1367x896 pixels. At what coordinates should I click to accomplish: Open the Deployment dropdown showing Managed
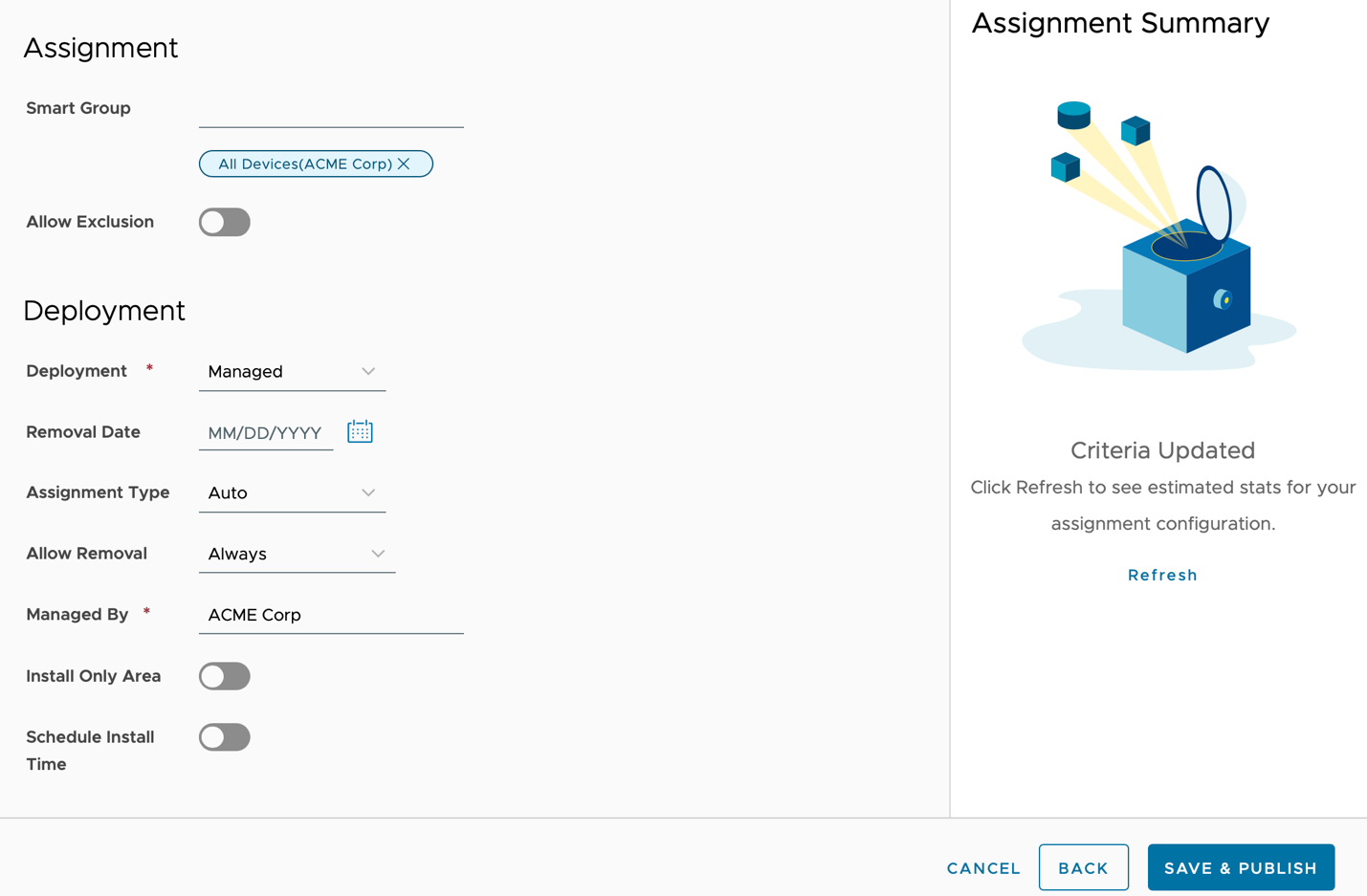(282, 371)
